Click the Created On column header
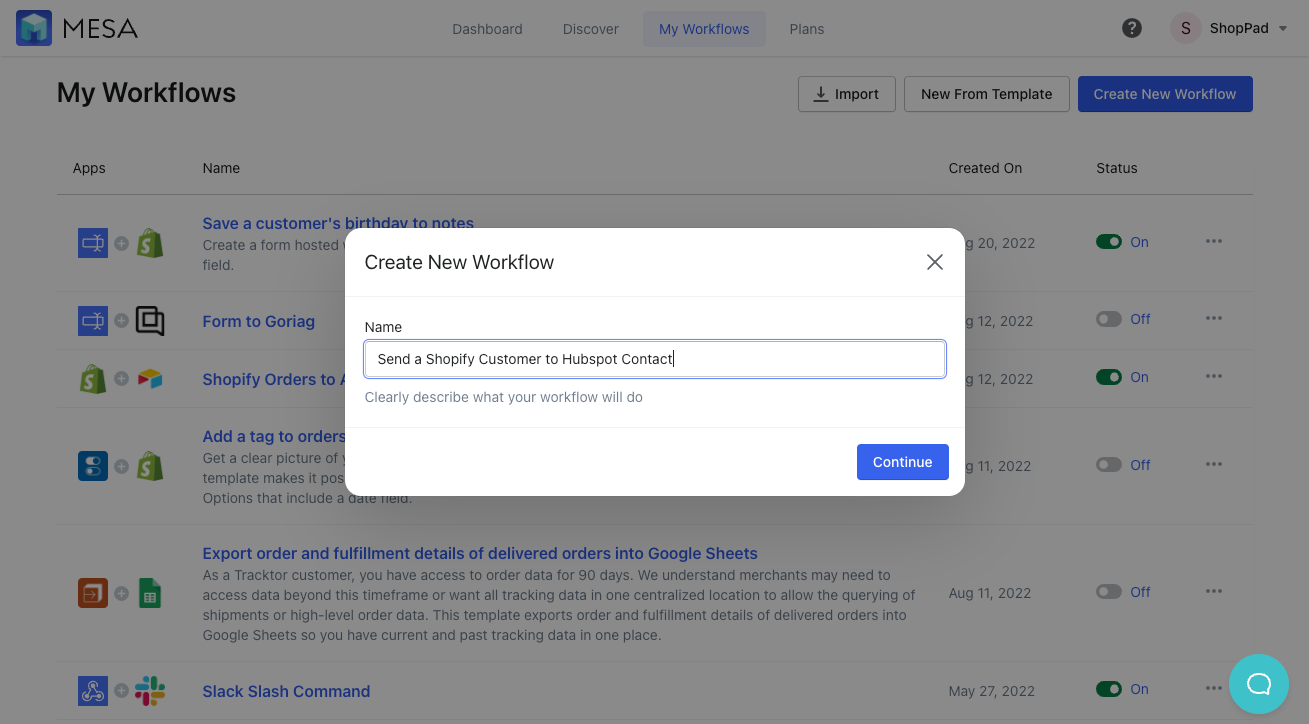This screenshot has height=724, width=1309. click(x=985, y=168)
